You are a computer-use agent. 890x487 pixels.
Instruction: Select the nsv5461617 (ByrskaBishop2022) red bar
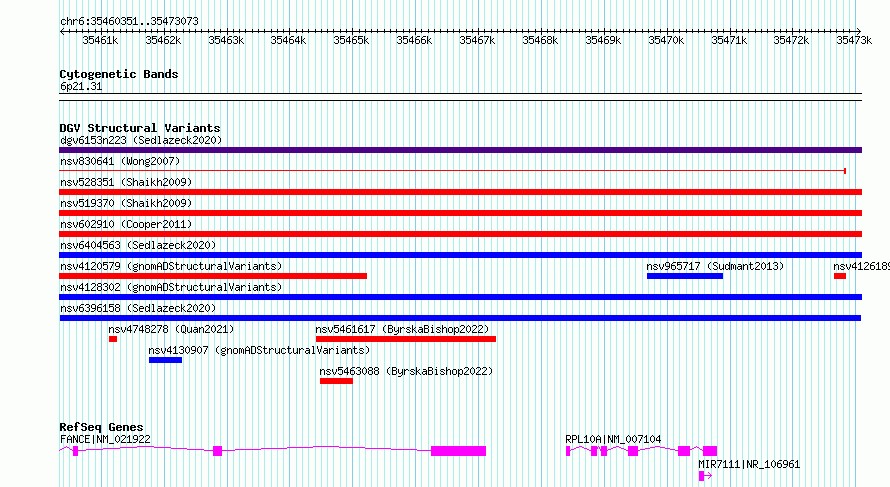406,339
